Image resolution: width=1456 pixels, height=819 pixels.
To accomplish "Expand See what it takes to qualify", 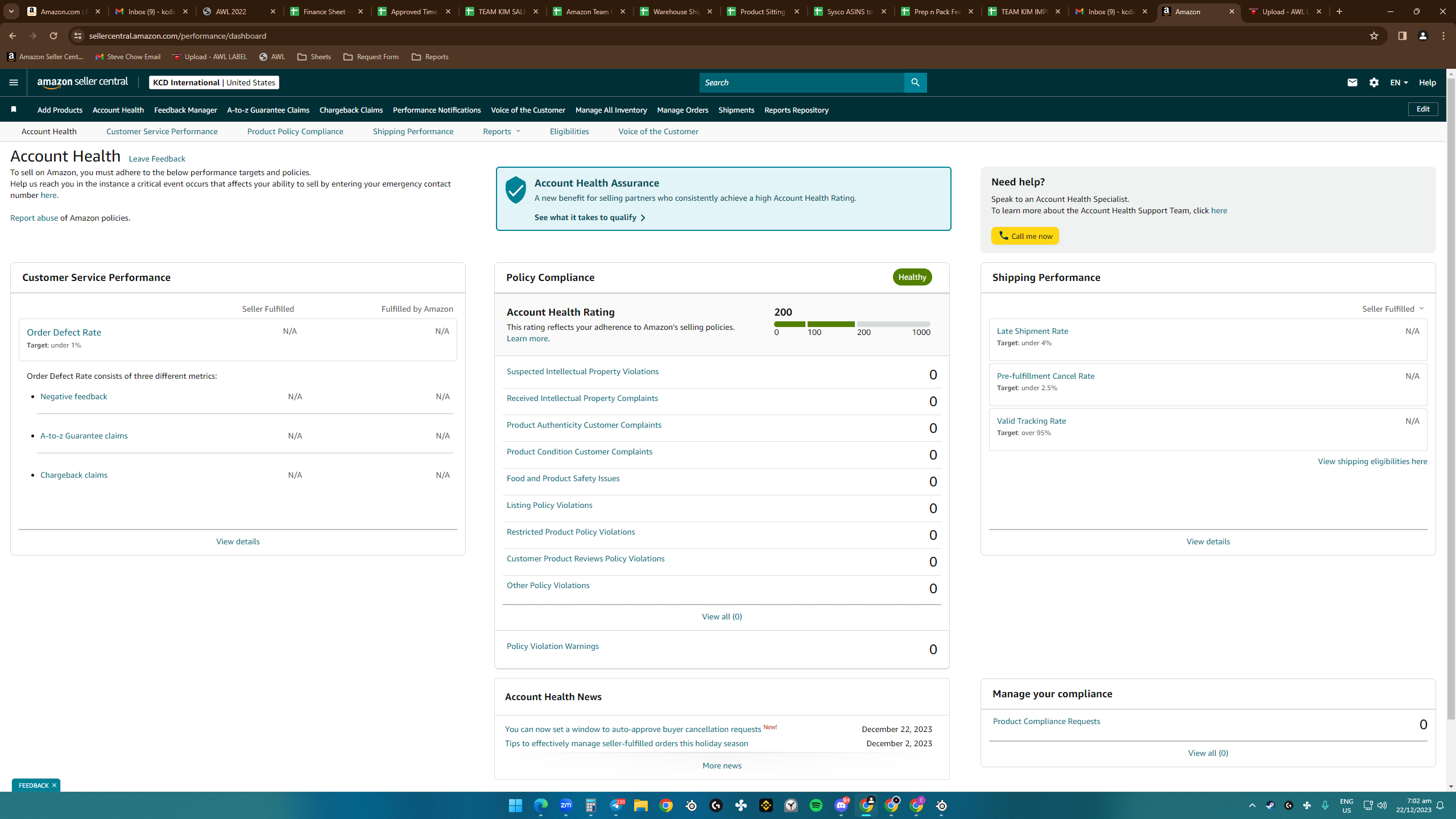I will pyautogui.click(x=590, y=217).
